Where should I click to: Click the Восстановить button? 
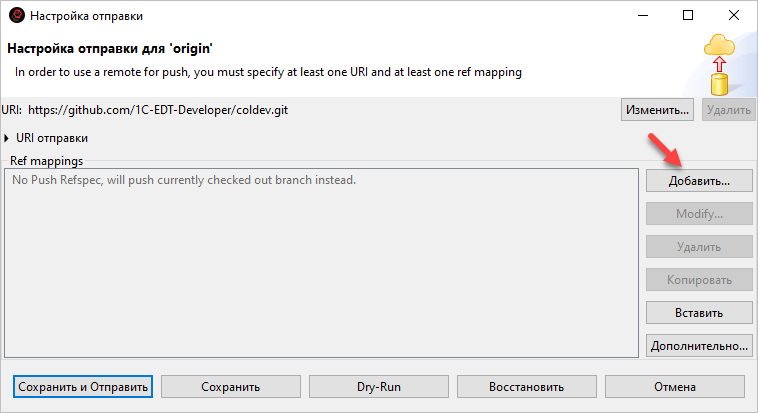[527, 387]
